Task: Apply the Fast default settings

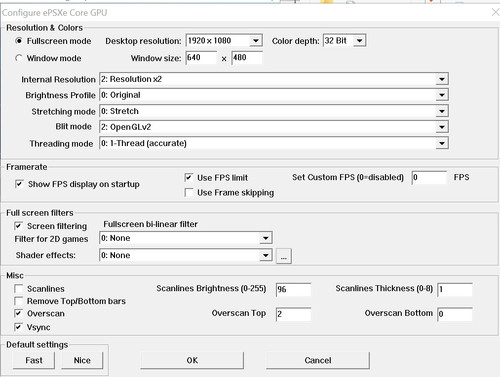Action: pyautogui.click(x=34, y=360)
